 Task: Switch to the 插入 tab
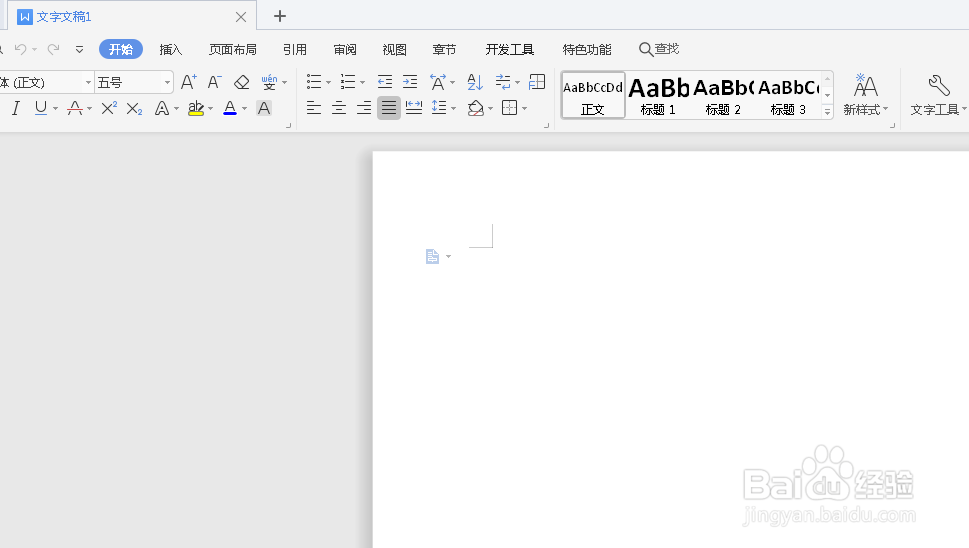pos(171,49)
